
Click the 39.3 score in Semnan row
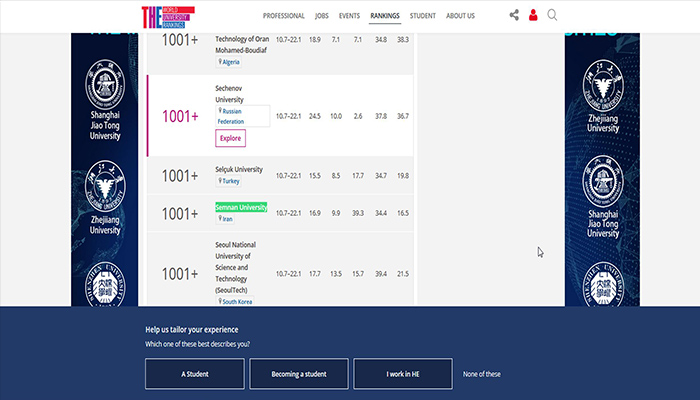point(358,213)
